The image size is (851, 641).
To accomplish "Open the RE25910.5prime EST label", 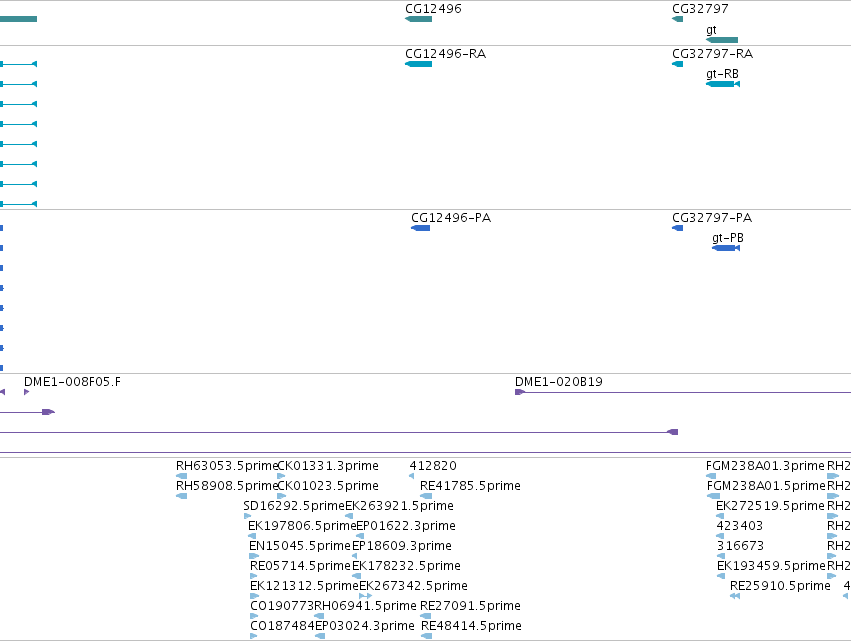I will point(780,586).
